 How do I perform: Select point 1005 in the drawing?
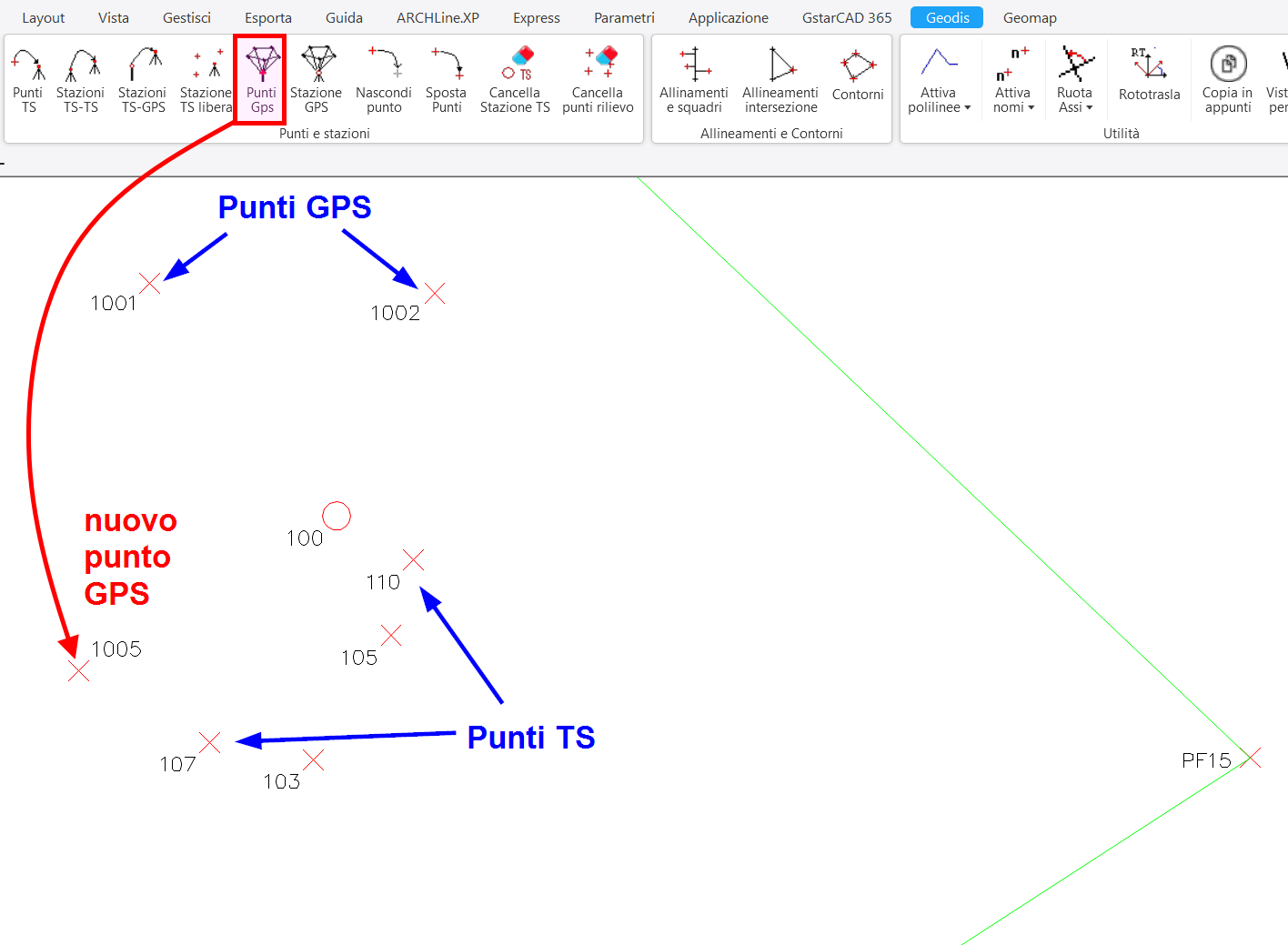[79, 671]
